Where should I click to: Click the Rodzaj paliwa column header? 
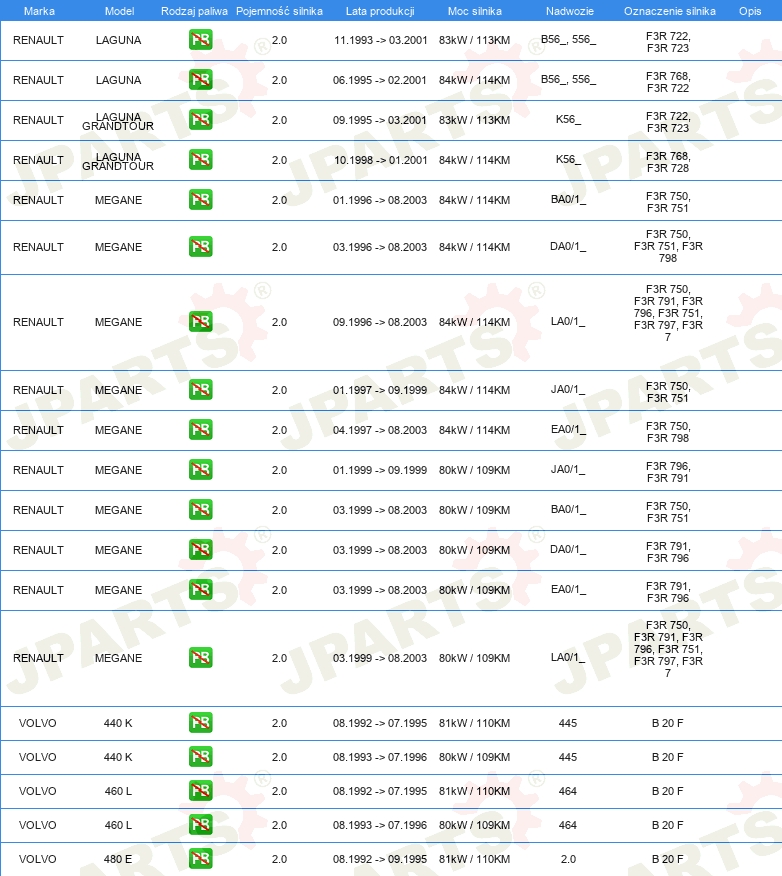(x=194, y=11)
